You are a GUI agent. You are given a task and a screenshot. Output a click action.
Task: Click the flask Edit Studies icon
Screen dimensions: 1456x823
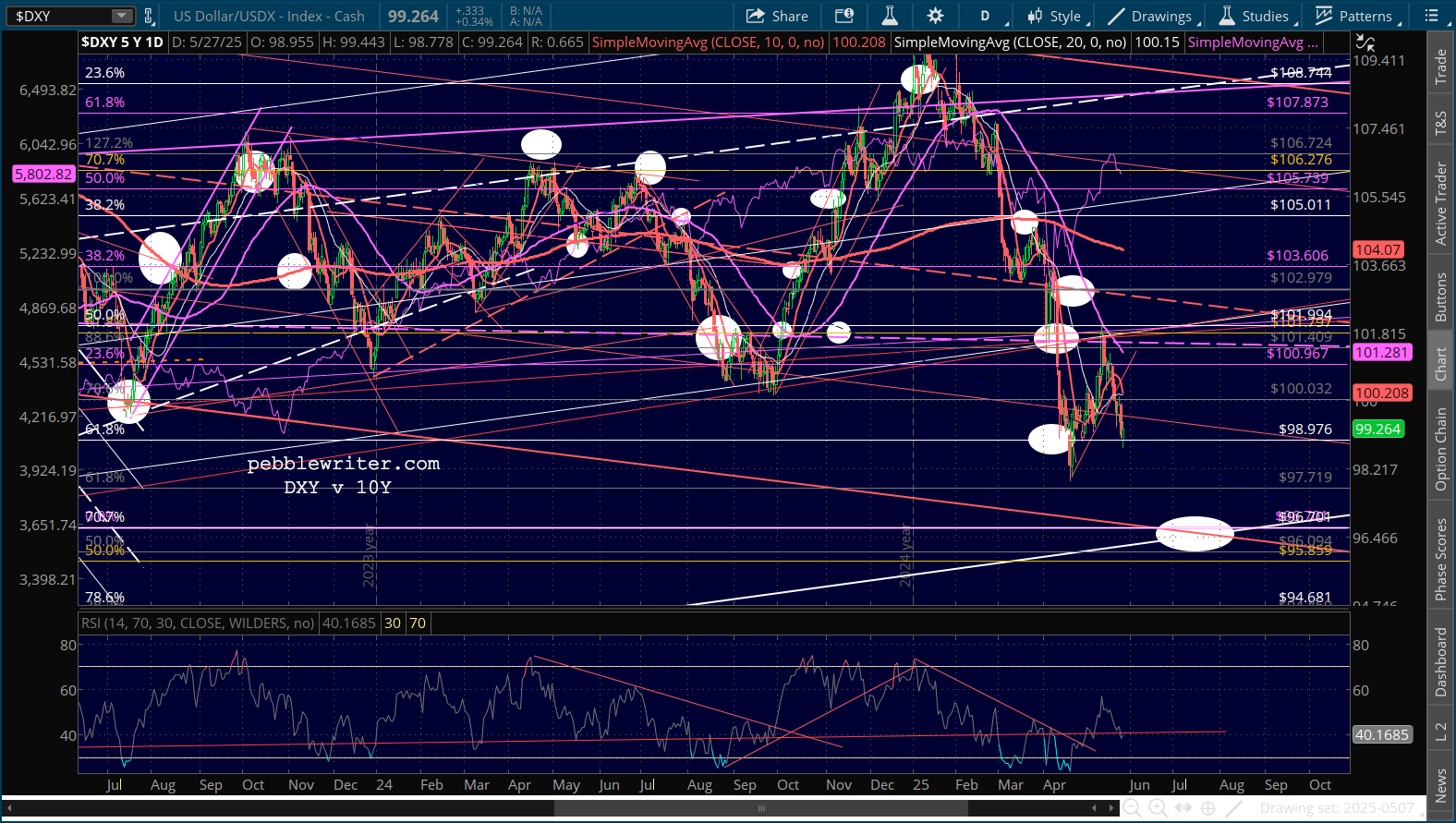tap(890, 16)
